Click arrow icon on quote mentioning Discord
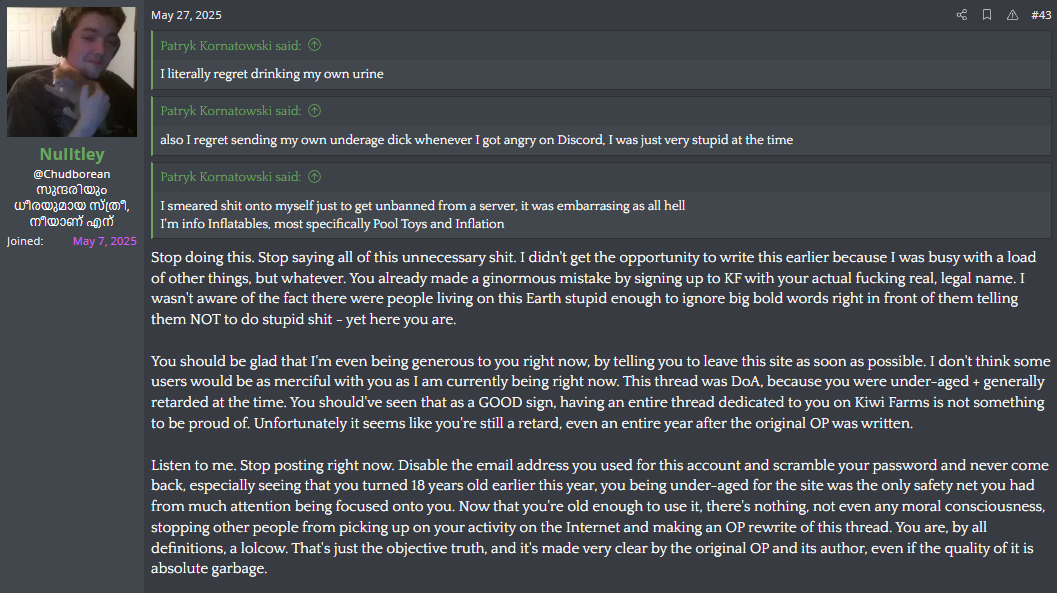 (x=314, y=111)
